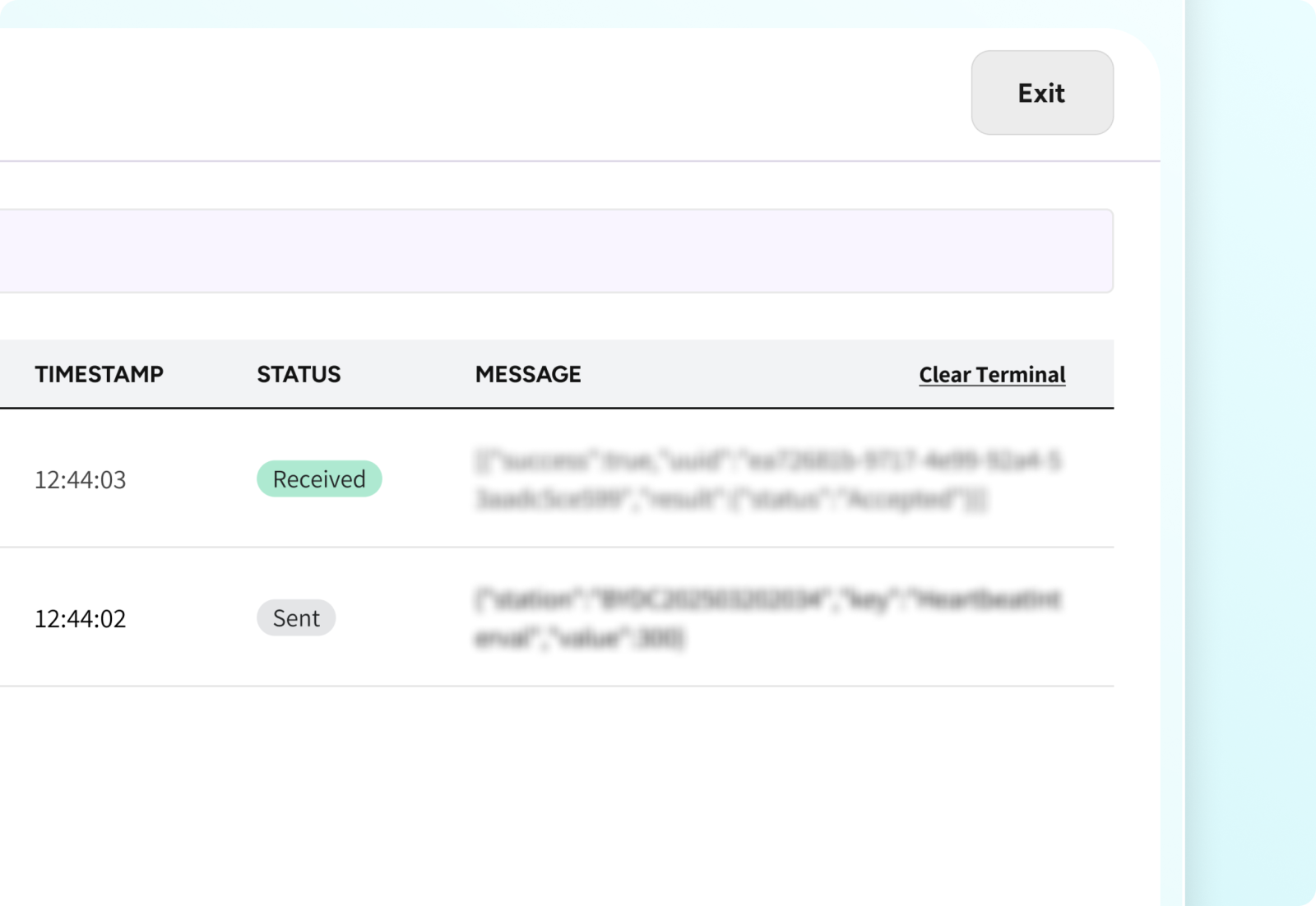Click the green Received status badge
1316x906 pixels.
click(x=319, y=478)
